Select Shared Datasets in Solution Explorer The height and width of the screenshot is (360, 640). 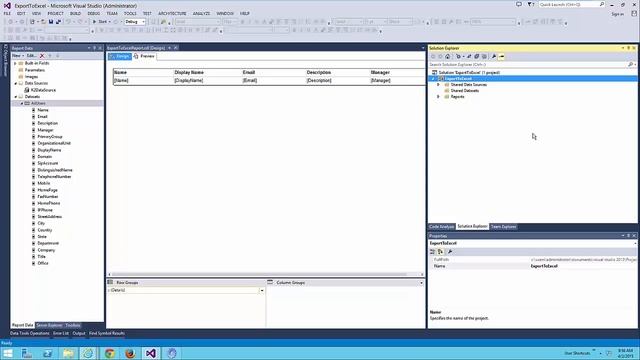click(x=465, y=91)
